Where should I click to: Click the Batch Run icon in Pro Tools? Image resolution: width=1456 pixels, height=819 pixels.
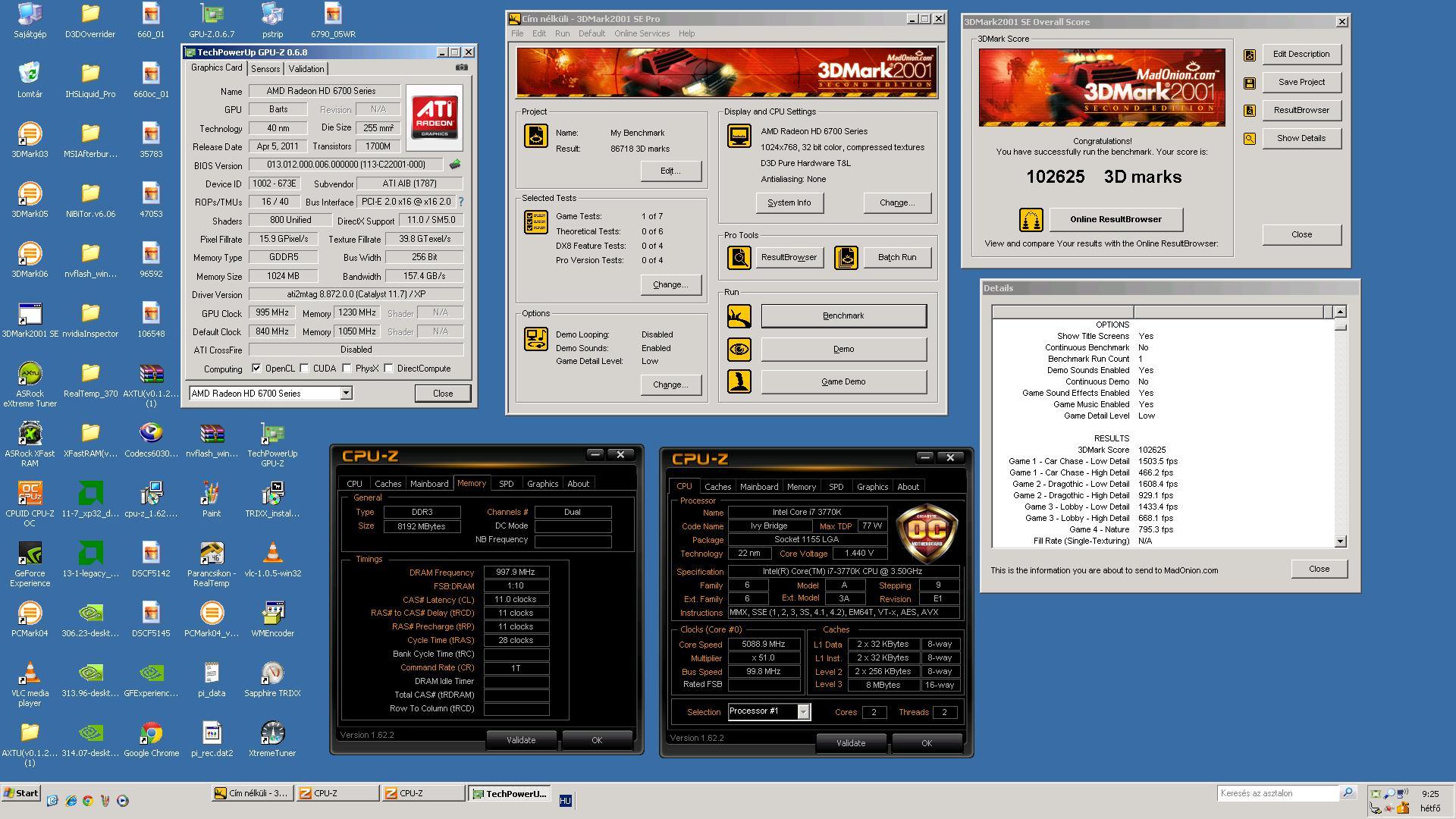coord(846,258)
